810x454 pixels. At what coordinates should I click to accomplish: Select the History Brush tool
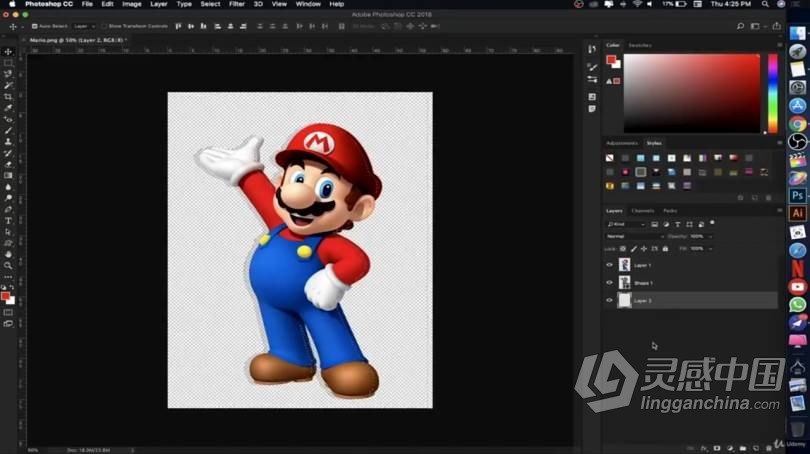click(x=8, y=153)
